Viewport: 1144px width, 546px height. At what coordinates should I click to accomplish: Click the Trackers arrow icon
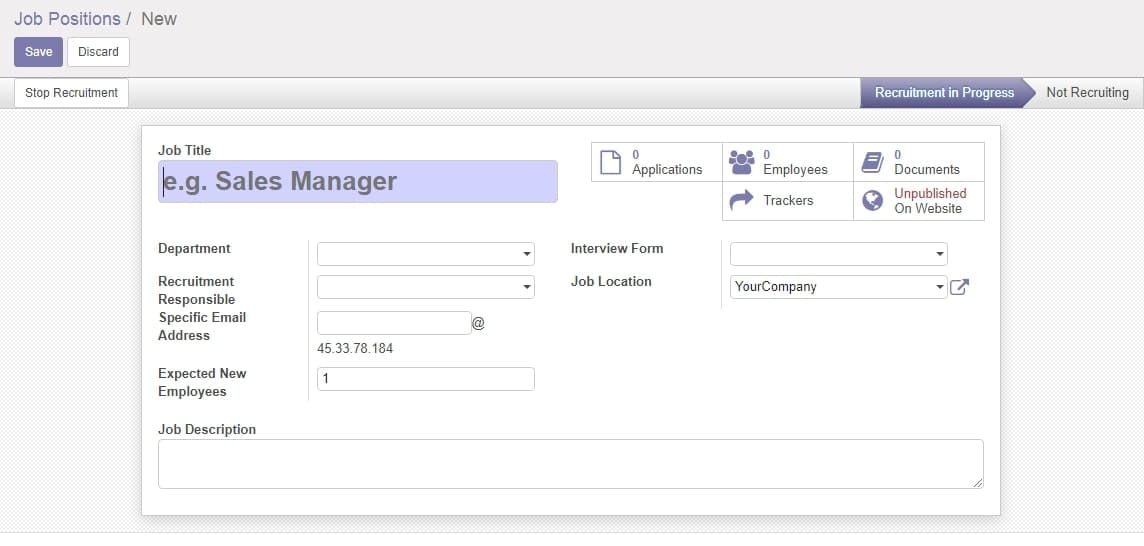pyautogui.click(x=741, y=200)
